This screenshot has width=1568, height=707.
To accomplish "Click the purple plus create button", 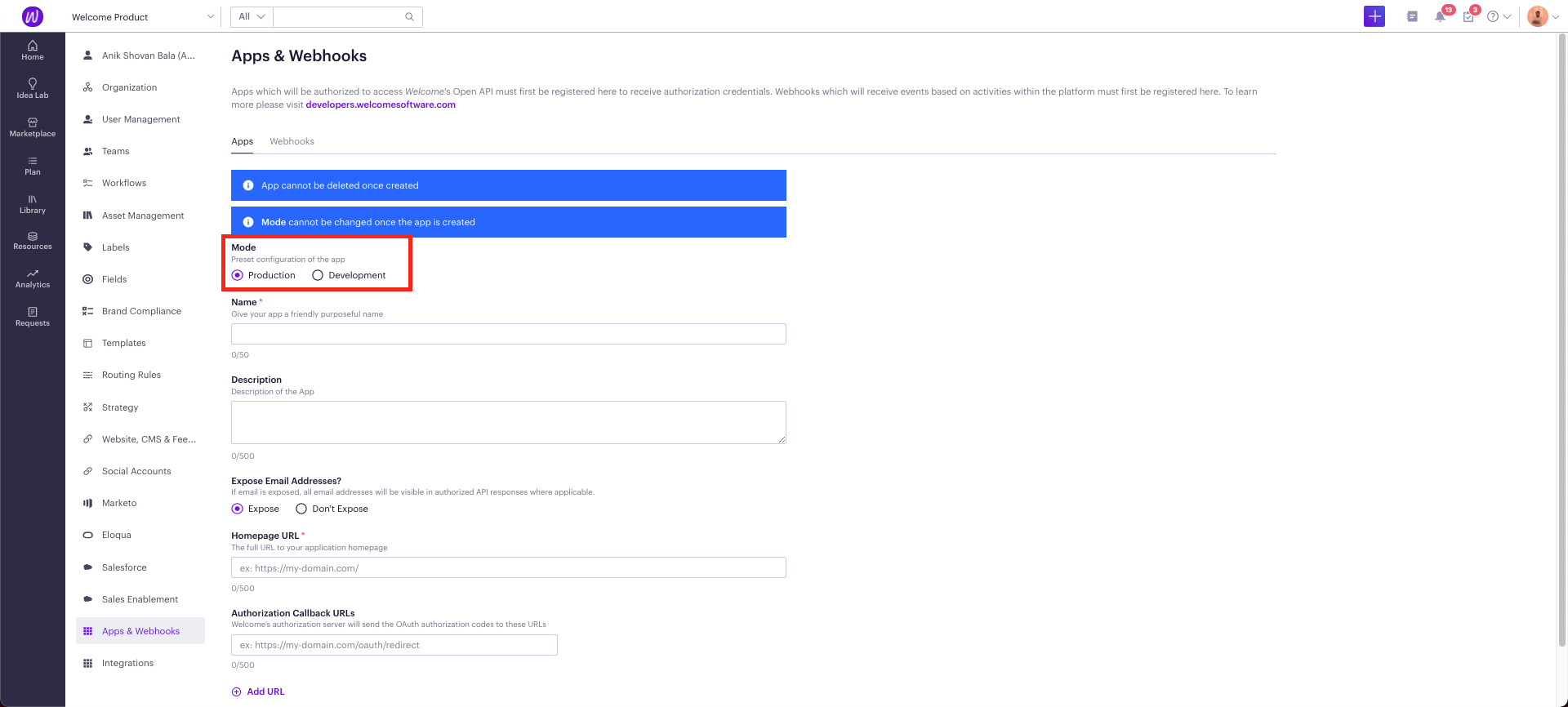I will (x=1374, y=16).
